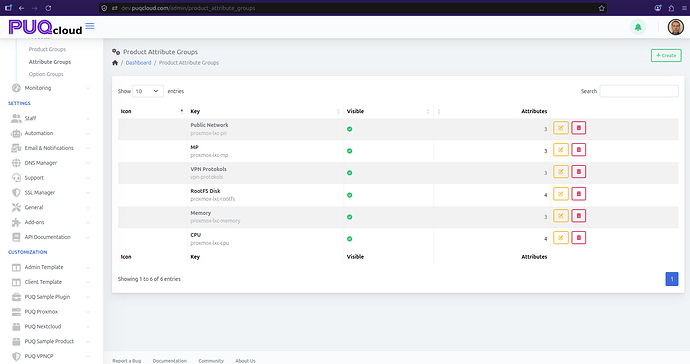Open Admin Template sidebar menu
Image resolution: width=690 pixels, height=364 pixels.
pos(51,267)
